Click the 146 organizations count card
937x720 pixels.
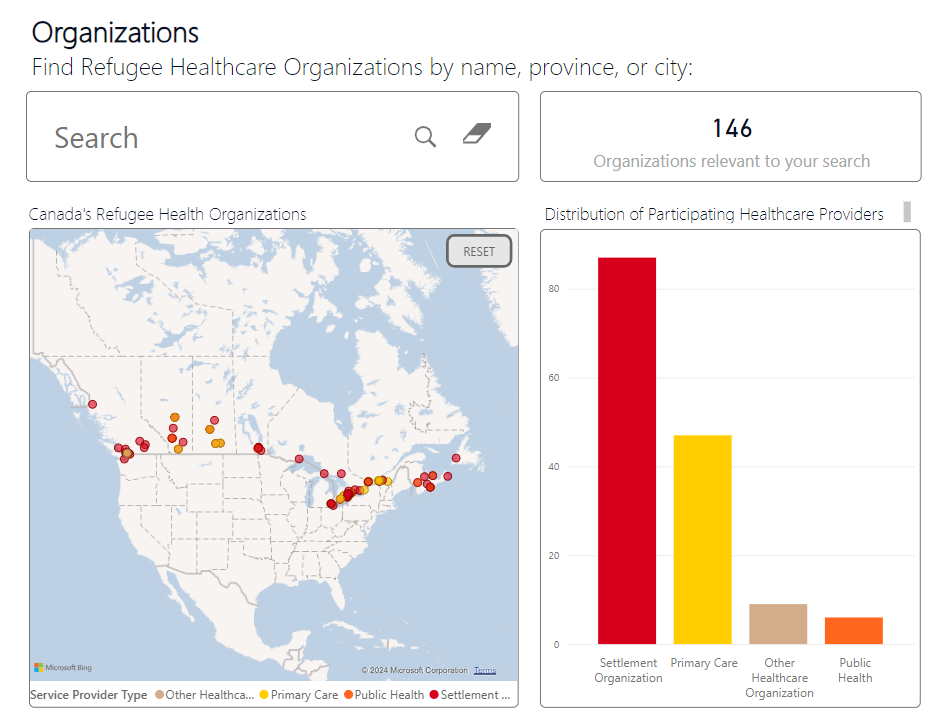(x=731, y=137)
